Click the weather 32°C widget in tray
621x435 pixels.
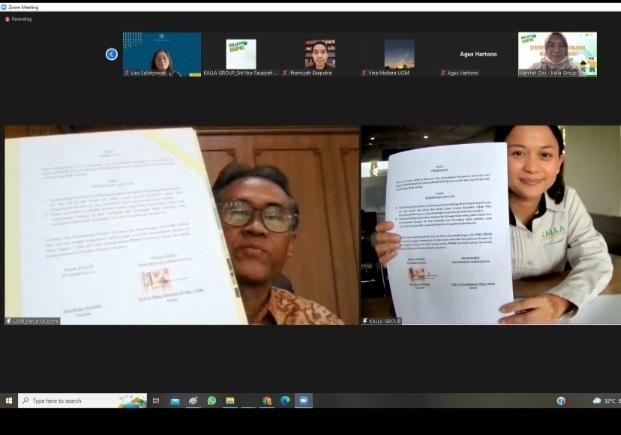pyautogui.click(x=606, y=401)
